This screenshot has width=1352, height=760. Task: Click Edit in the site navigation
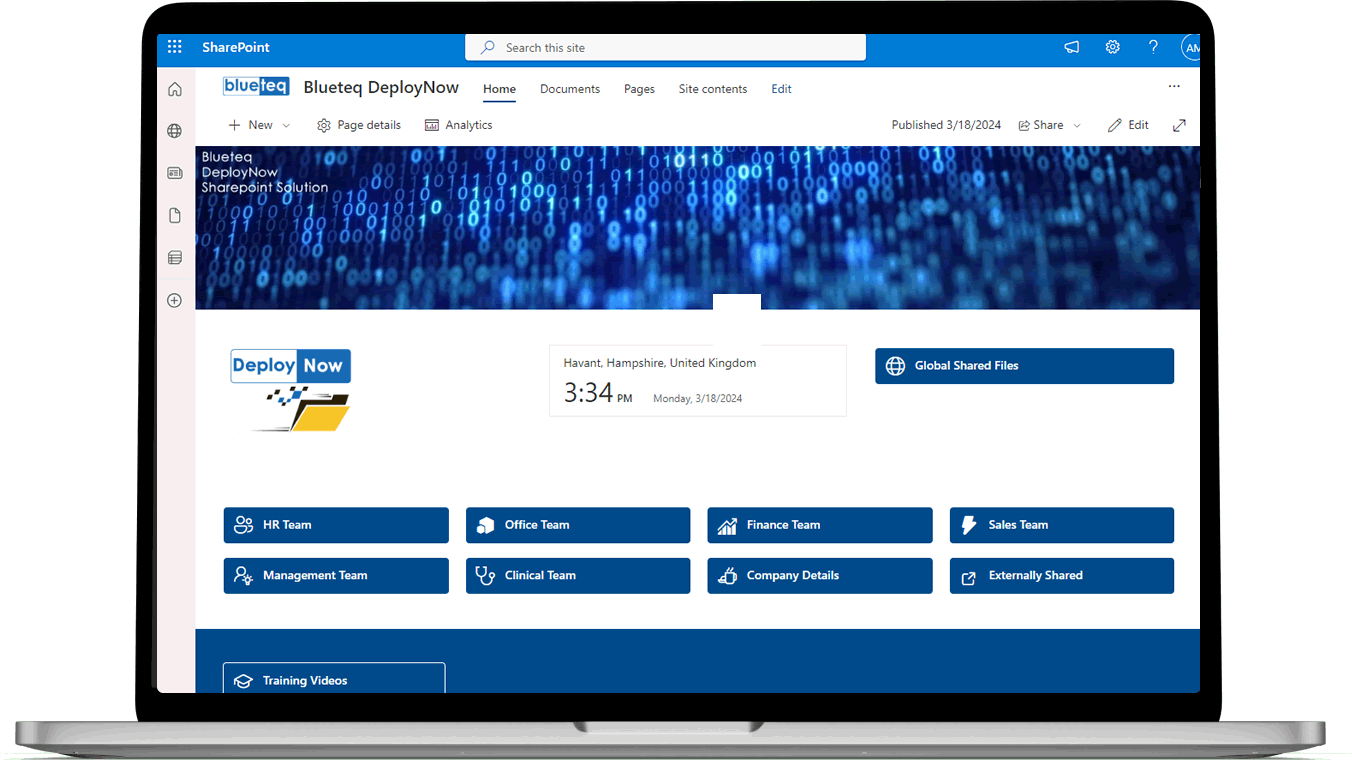click(781, 89)
